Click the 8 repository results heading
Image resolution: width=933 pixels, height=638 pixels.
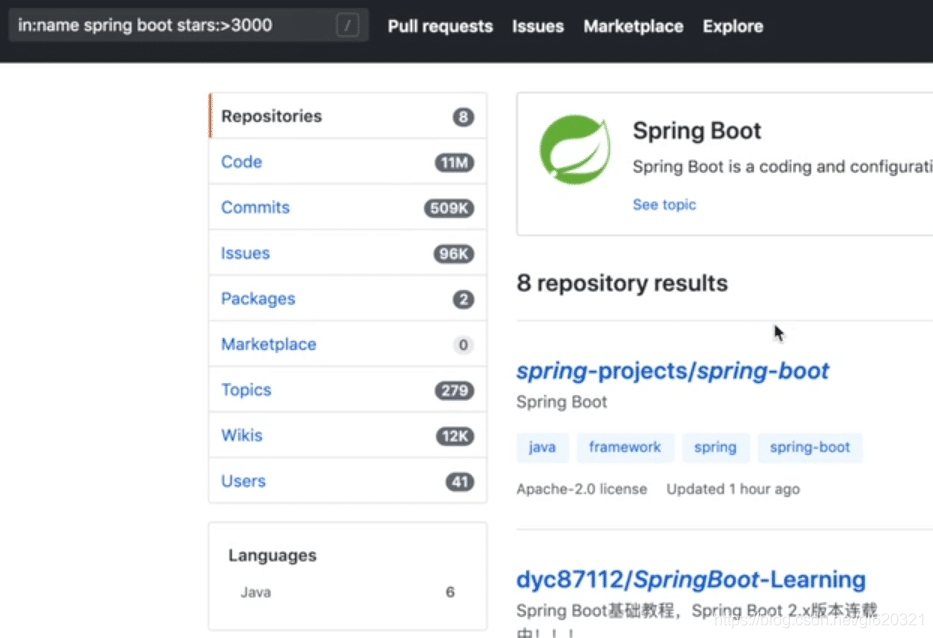click(622, 283)
